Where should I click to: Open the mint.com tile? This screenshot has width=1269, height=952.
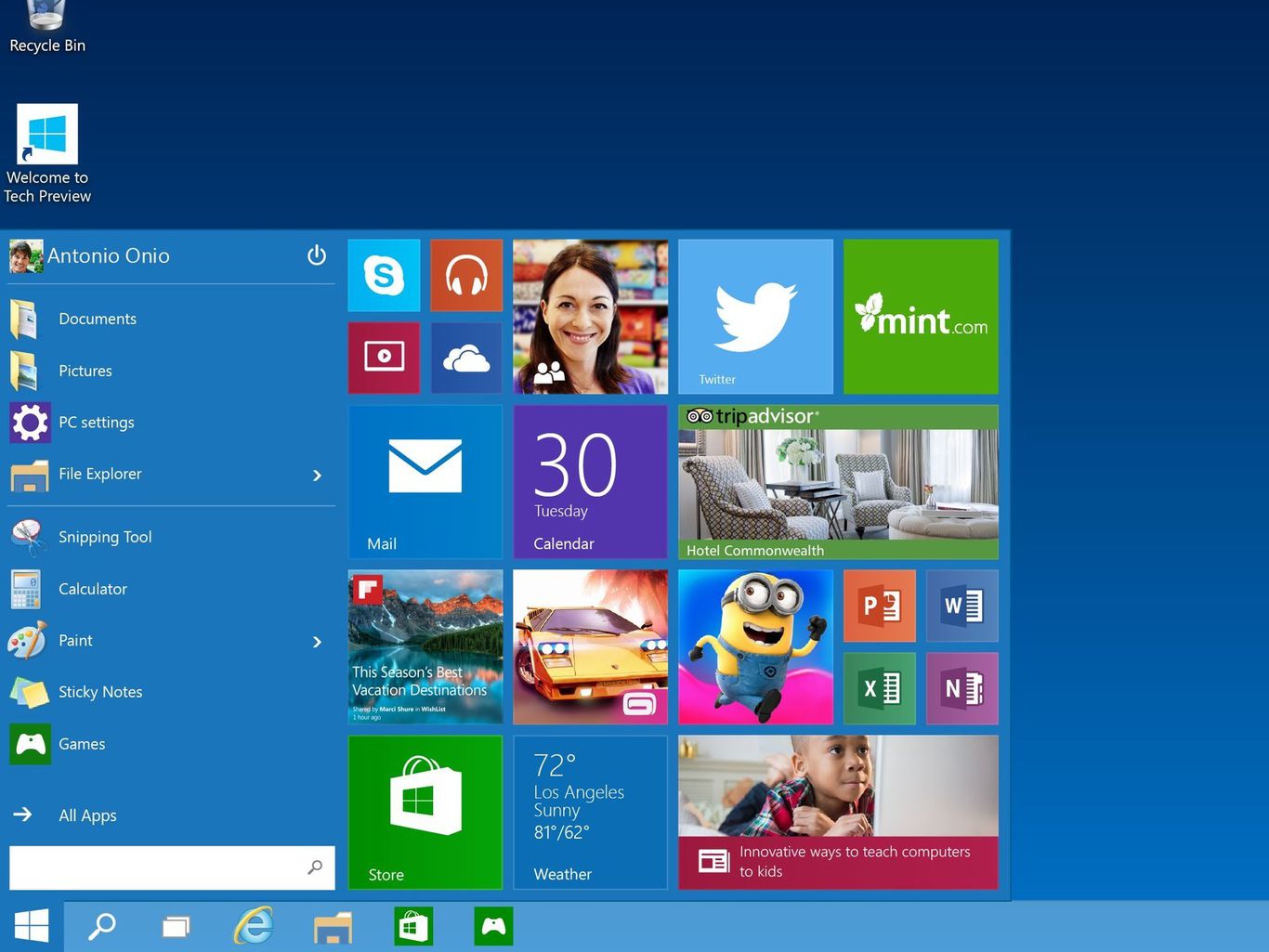point(921,317)
